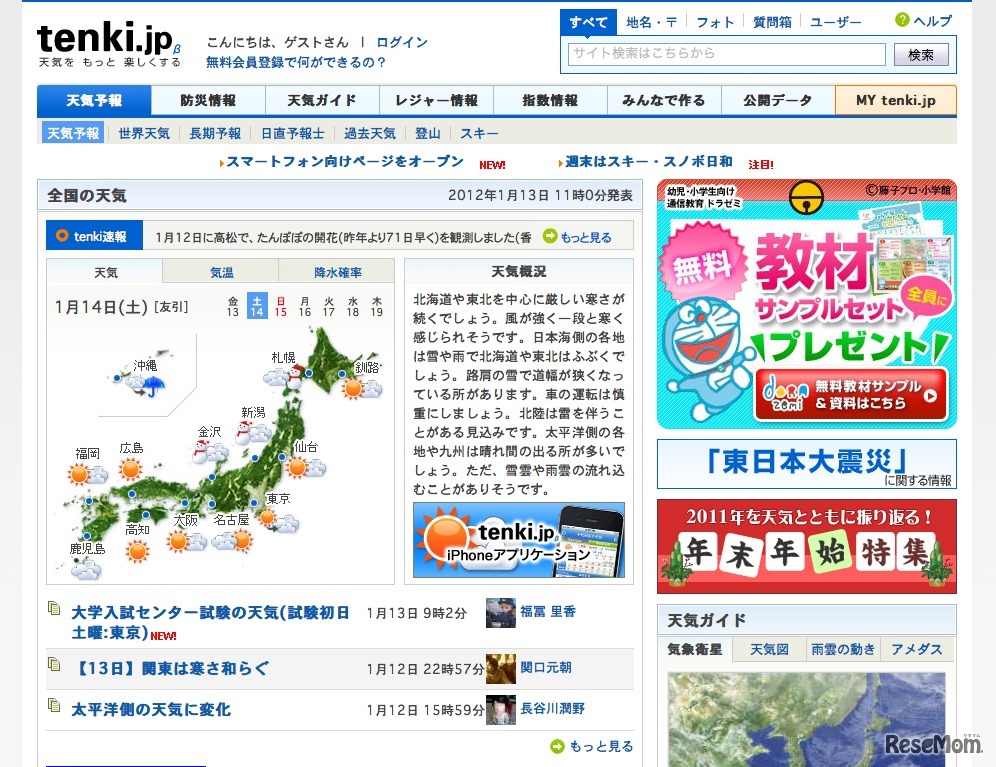The image size is (996, 767).
Task: Open the ログイン link
Action: [401, 42]
